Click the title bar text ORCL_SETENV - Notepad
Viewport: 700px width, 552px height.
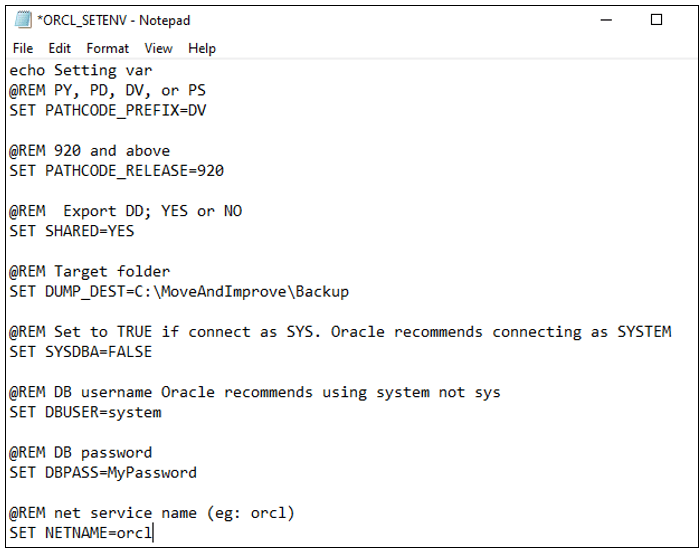pyautogui.click(x=114, y=20)
